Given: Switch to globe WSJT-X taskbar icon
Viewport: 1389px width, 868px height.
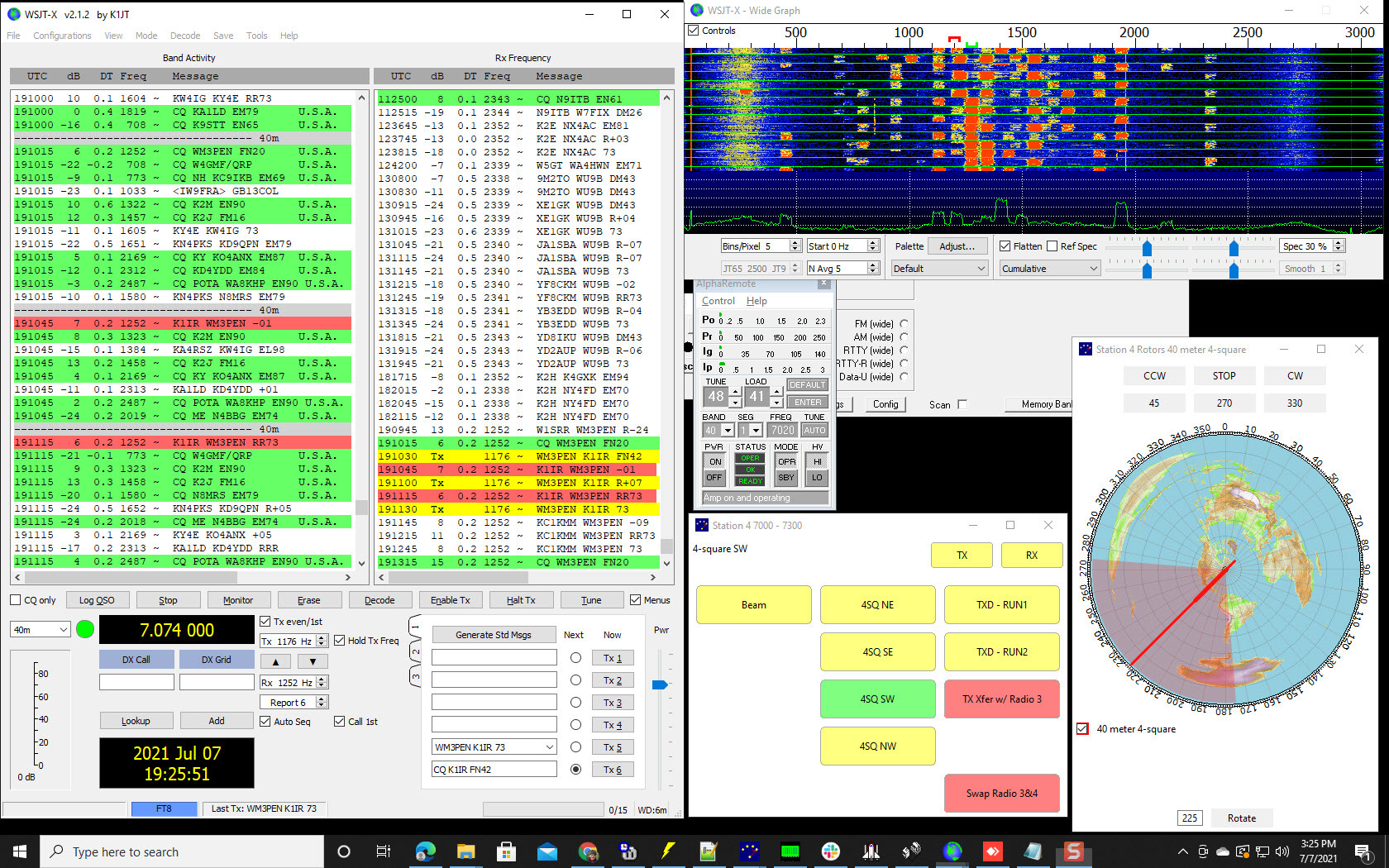Looking at the screenshot, I should tap(952, 851).
